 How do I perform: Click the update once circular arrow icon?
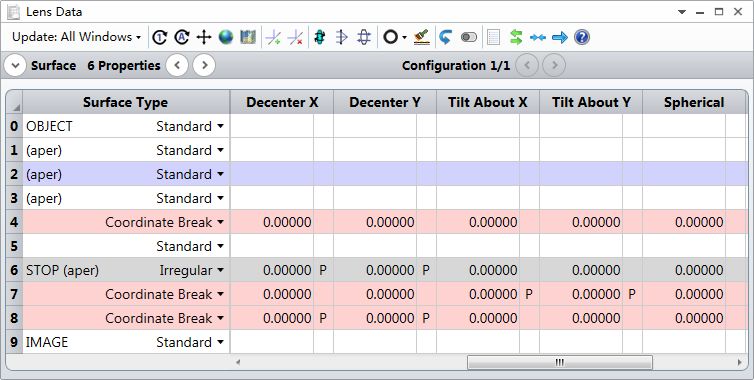coord(160,37)
